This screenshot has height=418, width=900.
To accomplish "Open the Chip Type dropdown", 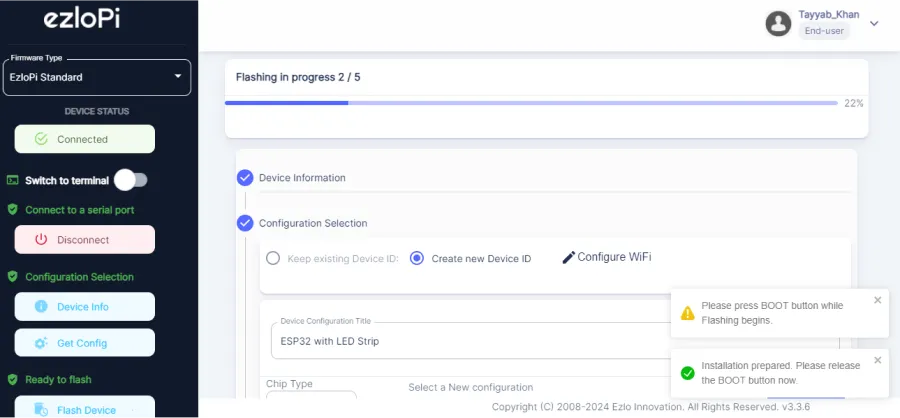I will 310,403.
